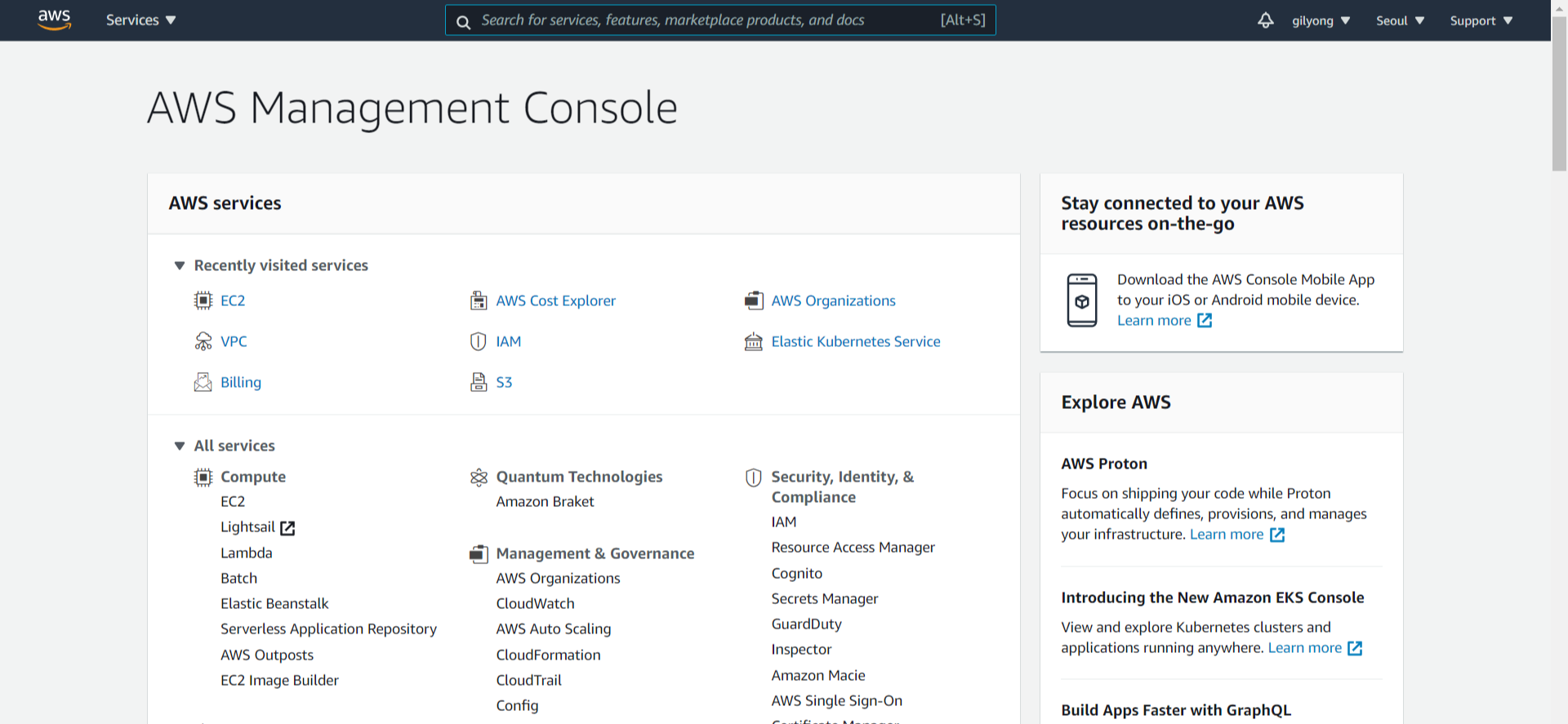Open the gilyong account dropdown
This screenshot has width=1568, height=724.
click(1321, 20)
